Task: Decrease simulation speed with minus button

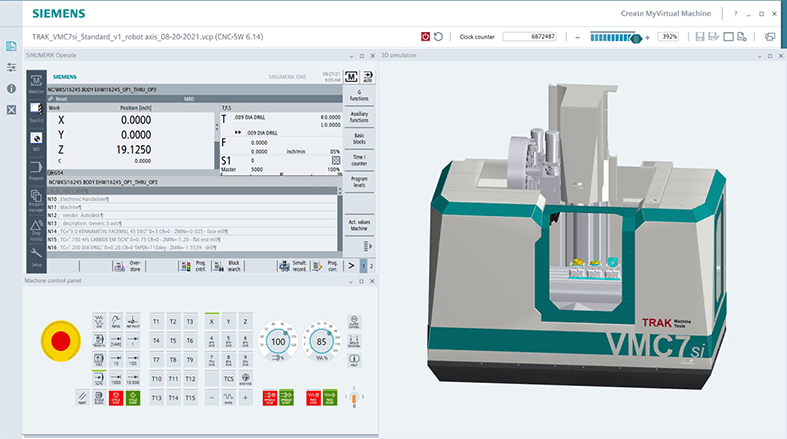Action: 578,37
